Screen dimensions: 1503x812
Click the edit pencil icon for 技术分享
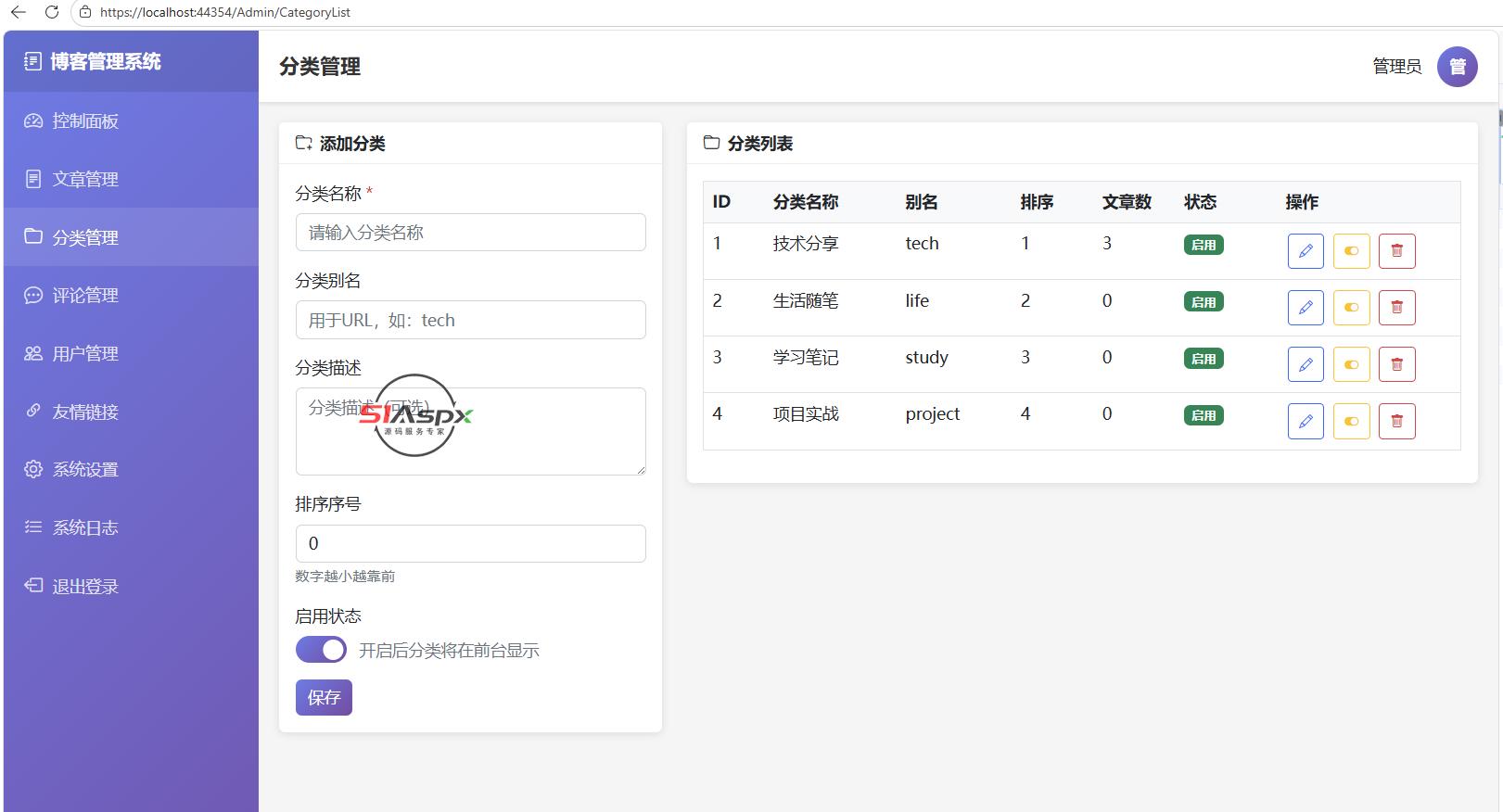1306,251
